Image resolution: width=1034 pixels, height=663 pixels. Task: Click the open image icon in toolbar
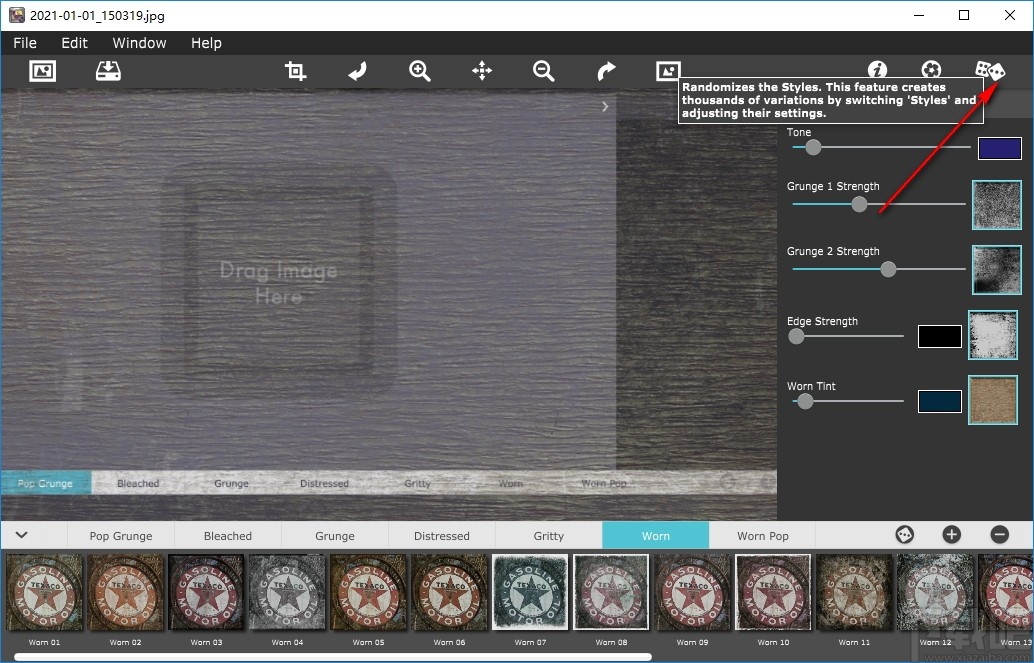(x=42, y=71)
